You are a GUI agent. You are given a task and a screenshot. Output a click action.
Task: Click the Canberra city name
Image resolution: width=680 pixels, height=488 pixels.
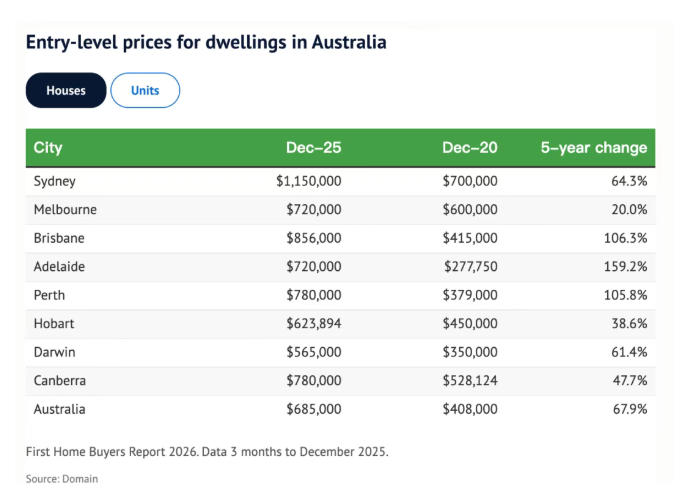click(61, 381)
